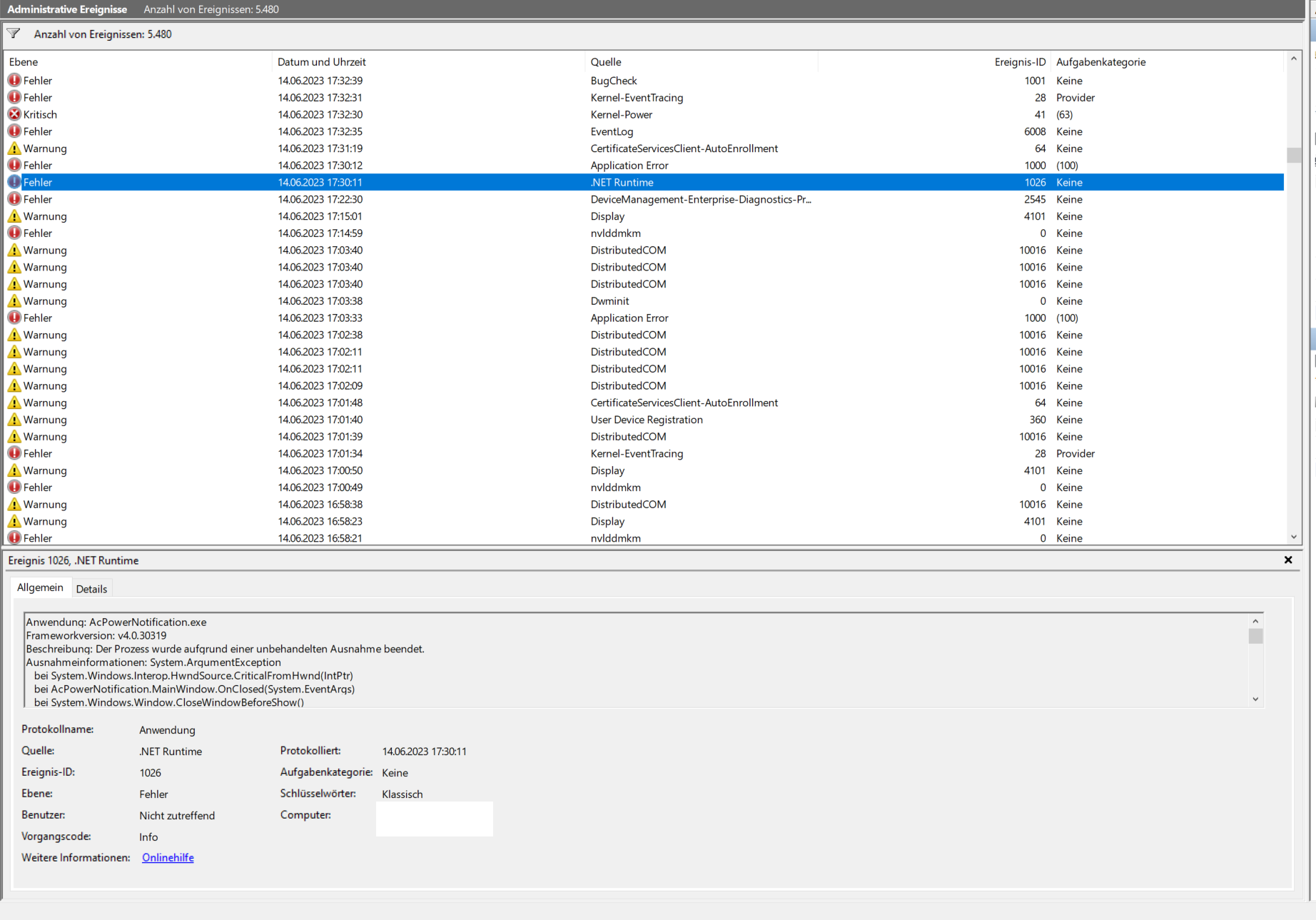Click the warning icon at 16:58:38
Image resolution: width=1316 pixels, height=920 pixels.
(x=14, y=505)
